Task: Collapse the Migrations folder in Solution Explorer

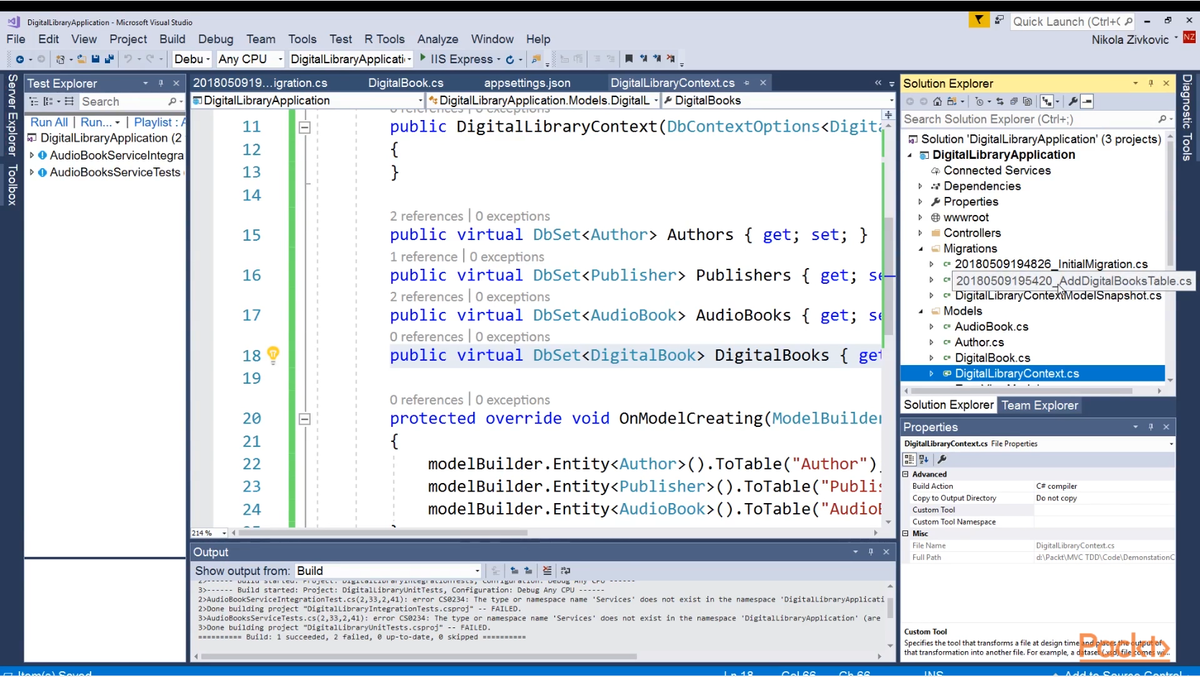Action: pyautogui.click(x=921, y=248)
